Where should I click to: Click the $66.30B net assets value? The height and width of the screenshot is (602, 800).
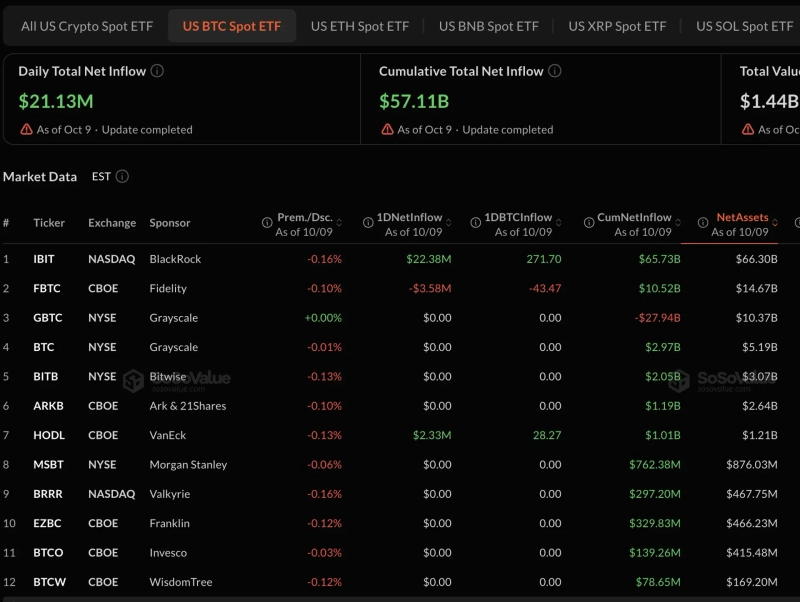pos(757,259)
